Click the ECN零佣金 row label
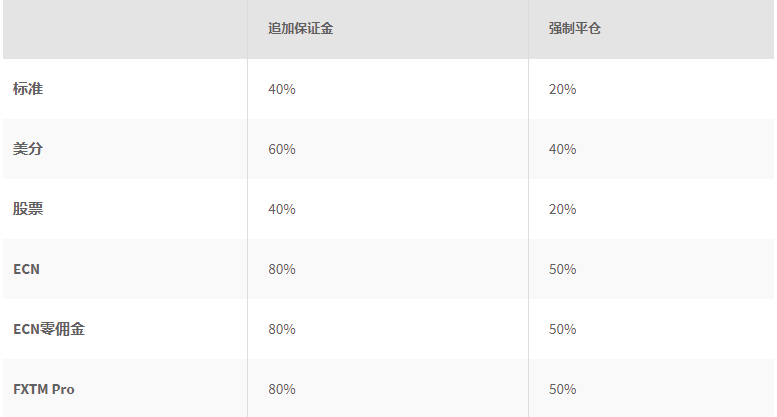The image size is (777, 417). tap(49, 329)
